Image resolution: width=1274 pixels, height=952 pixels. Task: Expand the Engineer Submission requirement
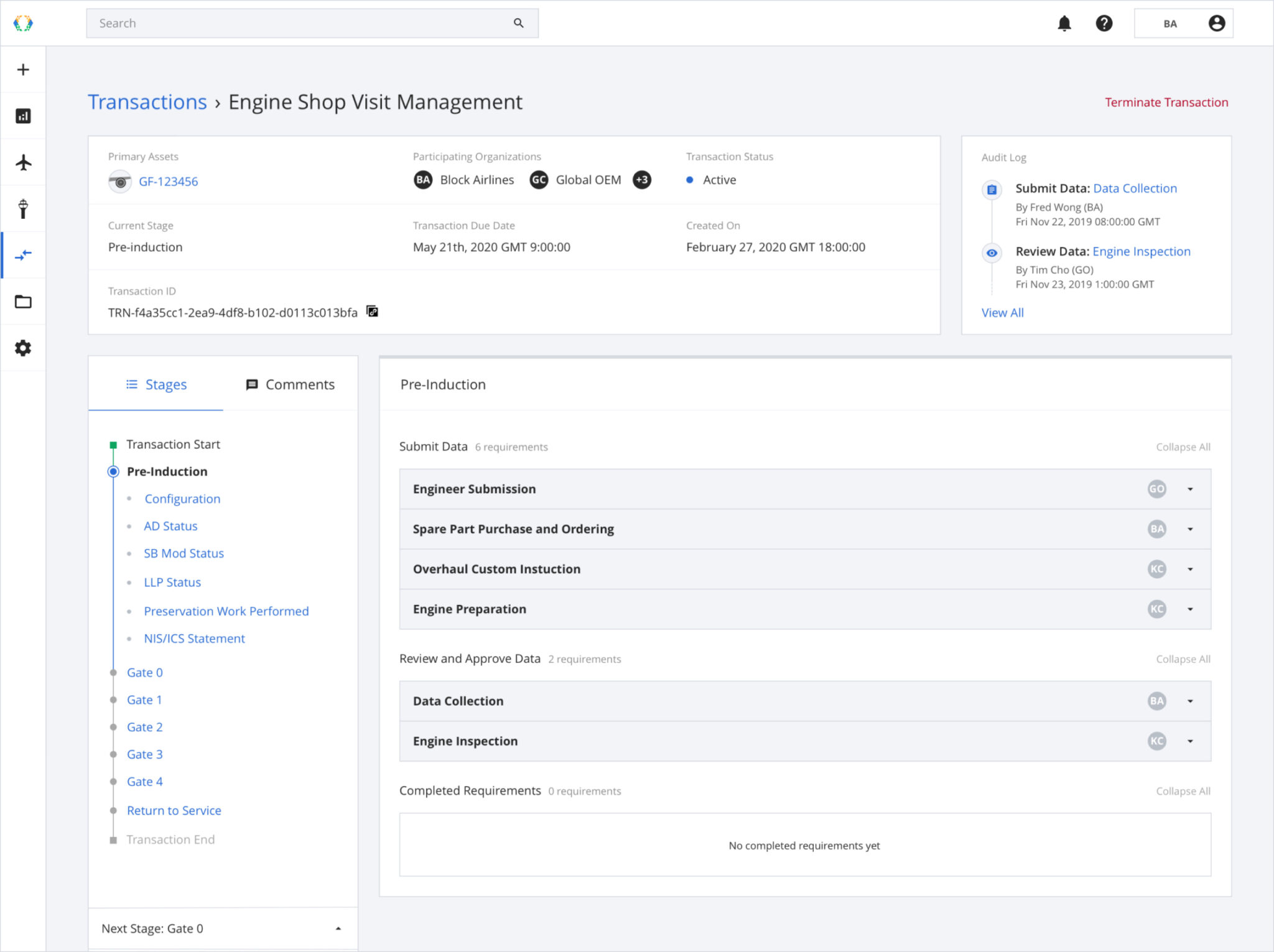pyautogui.click(x=1189, y=489)
